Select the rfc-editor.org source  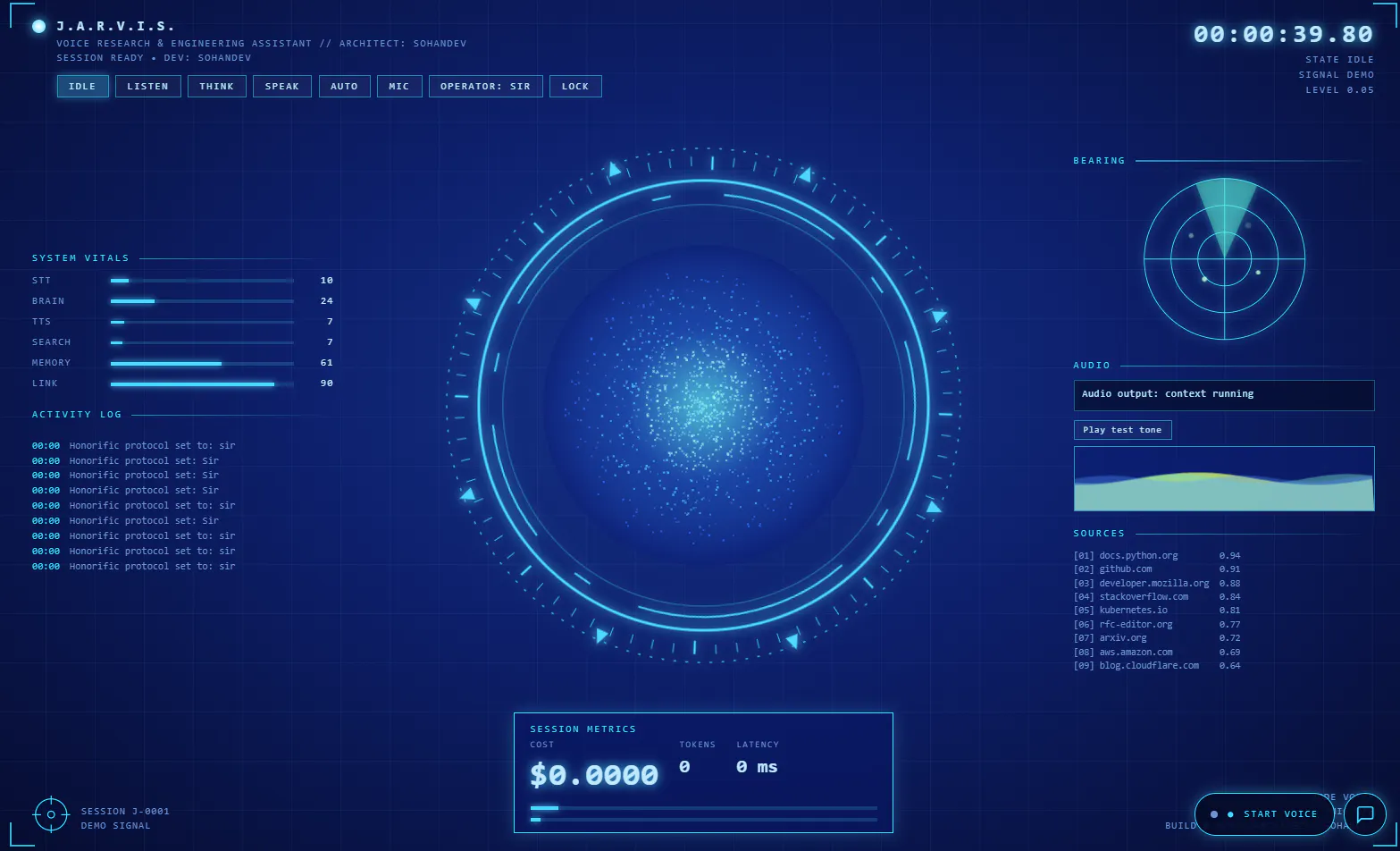(x=1157, y=625)
